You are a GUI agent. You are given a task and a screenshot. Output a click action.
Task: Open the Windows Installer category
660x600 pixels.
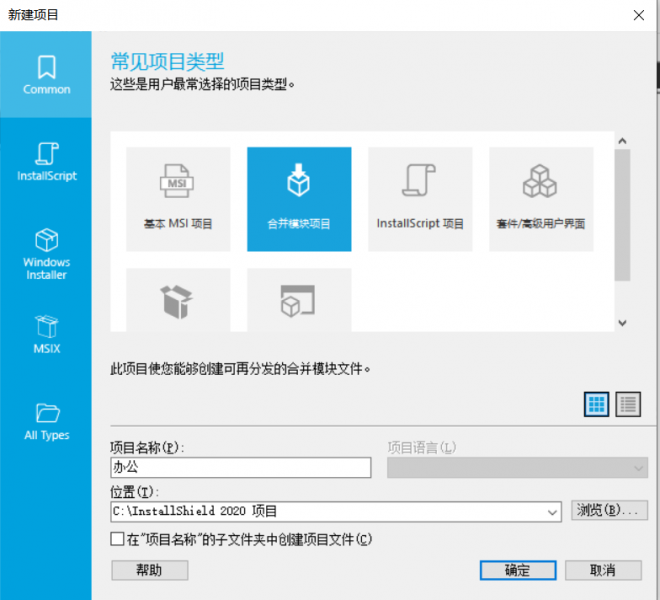pyautogui.click(x=46, y=254)
